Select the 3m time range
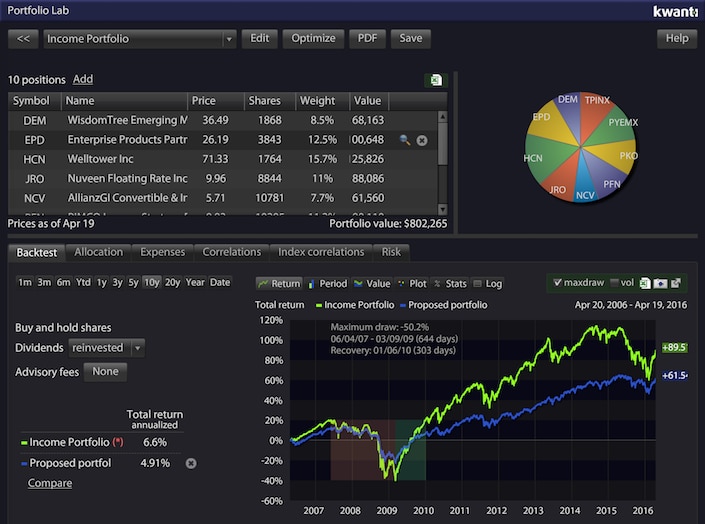 click(44, 282)
